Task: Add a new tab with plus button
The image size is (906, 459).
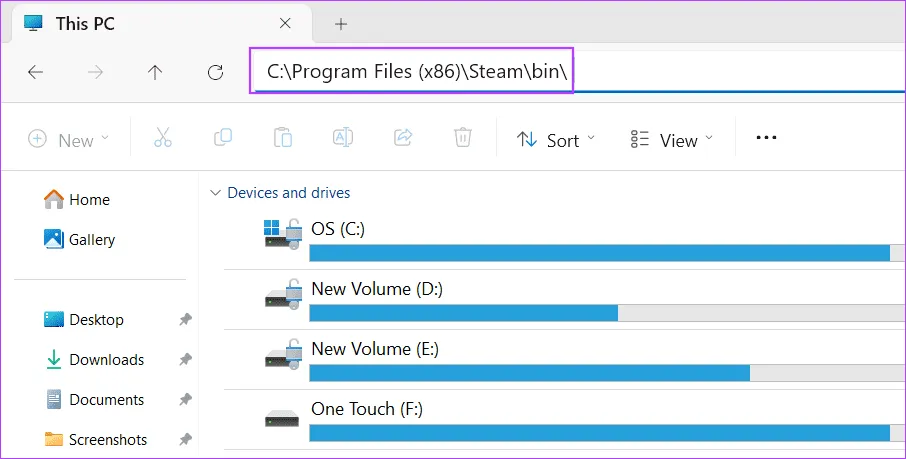Action: pyautogui.click(x=341, y=23)
